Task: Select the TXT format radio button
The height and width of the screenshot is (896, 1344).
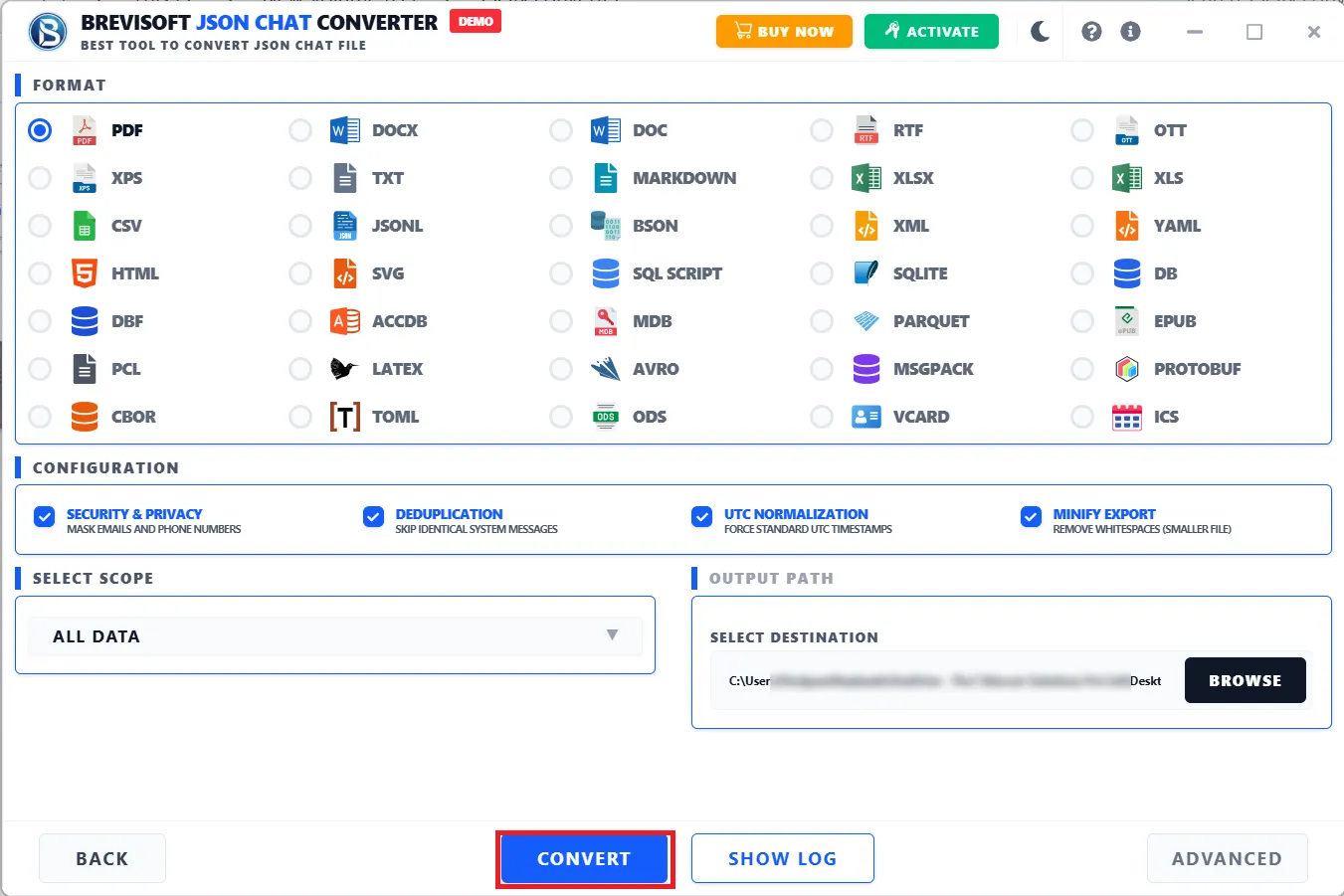Action: [x=300, y=178]
